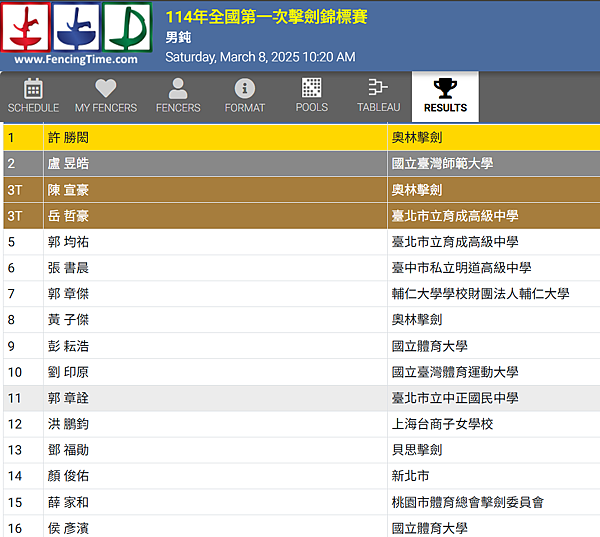Select fifth place fencer 郭 均祐
Viewport: 600px width, 537px height.
[68, 242]
